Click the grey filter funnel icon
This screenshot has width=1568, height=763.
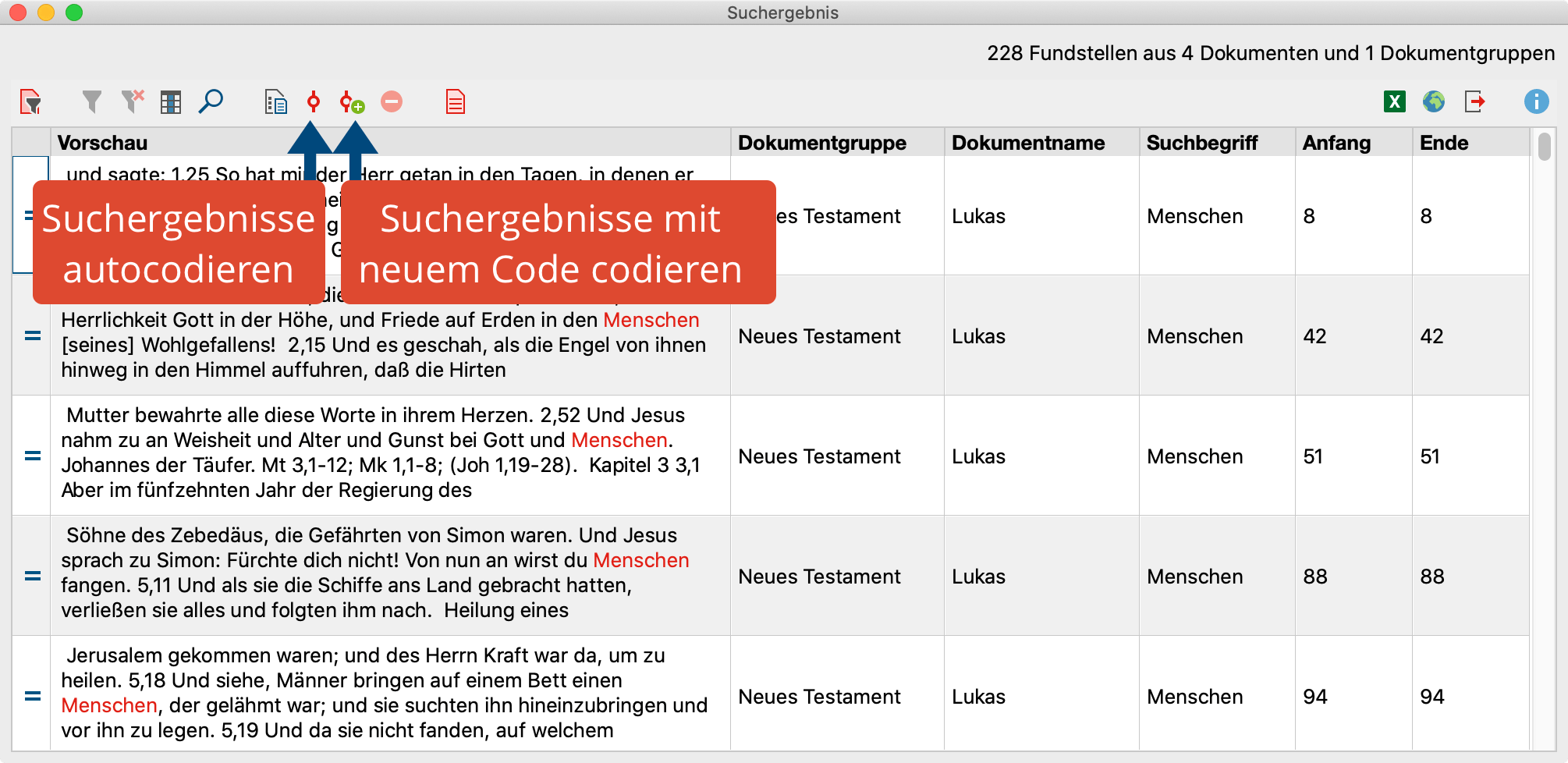tap(92, 101)
